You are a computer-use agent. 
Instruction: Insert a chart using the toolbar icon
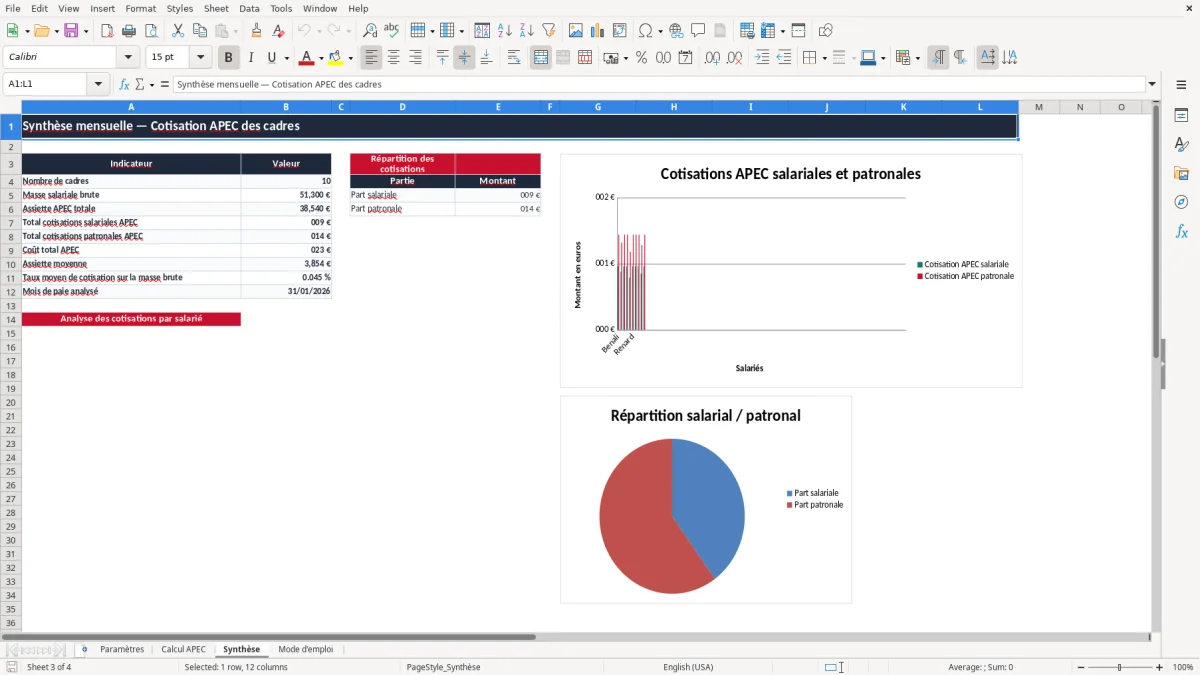[598, 31]
